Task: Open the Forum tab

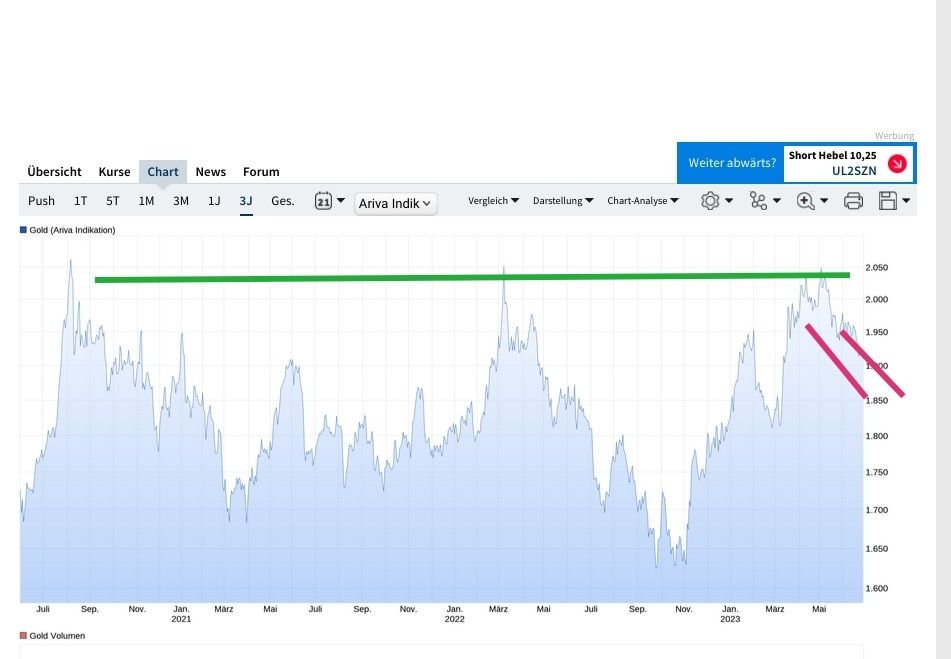Action: click(261, 172)
